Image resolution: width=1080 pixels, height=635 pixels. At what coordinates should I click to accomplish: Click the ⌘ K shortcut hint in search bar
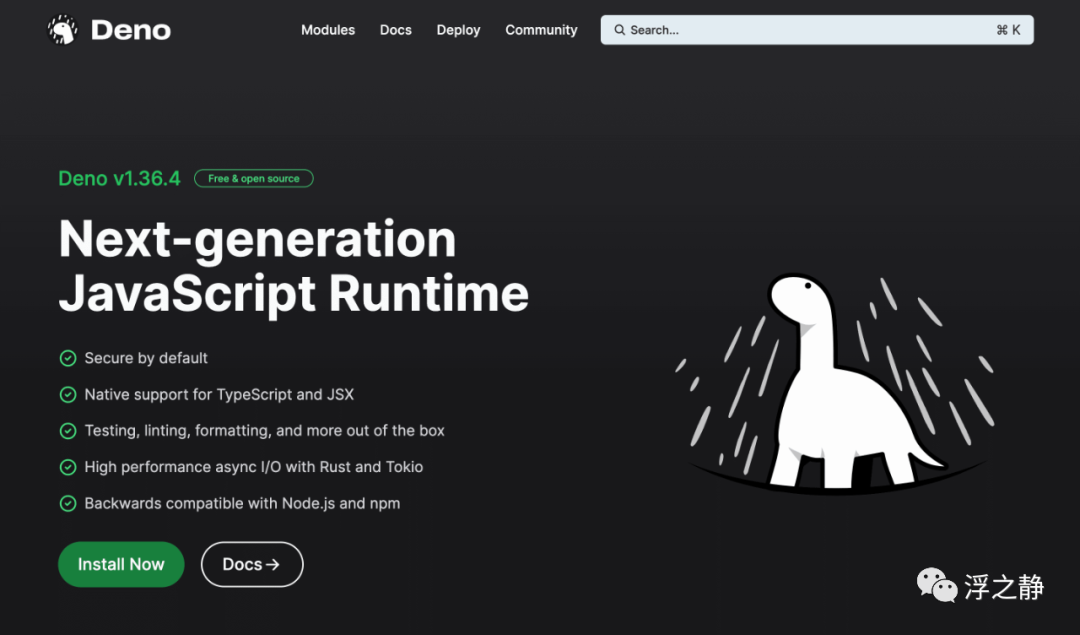pyautogui.click(x=1008, y=30)
